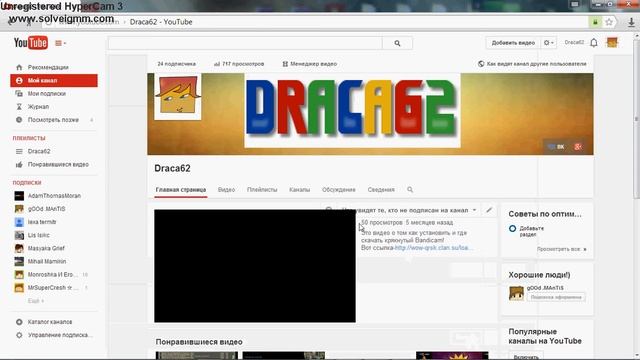The width and height of the screenshot is (640, 360).
Task: Click the Draca62 channel banner image
Action: coord(370,114)
